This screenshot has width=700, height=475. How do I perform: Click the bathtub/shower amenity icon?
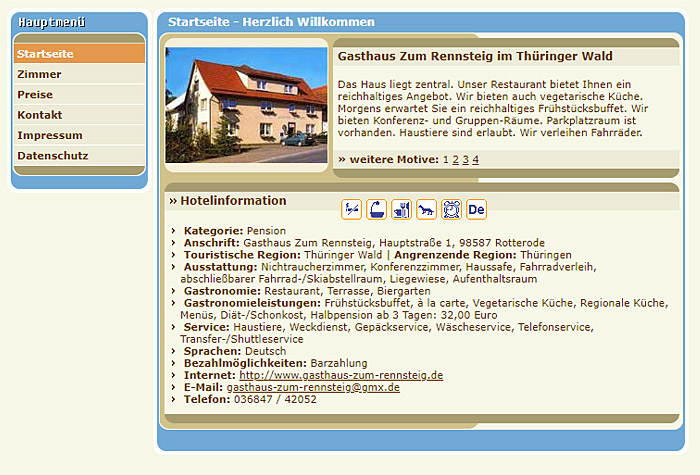(376, 209)
